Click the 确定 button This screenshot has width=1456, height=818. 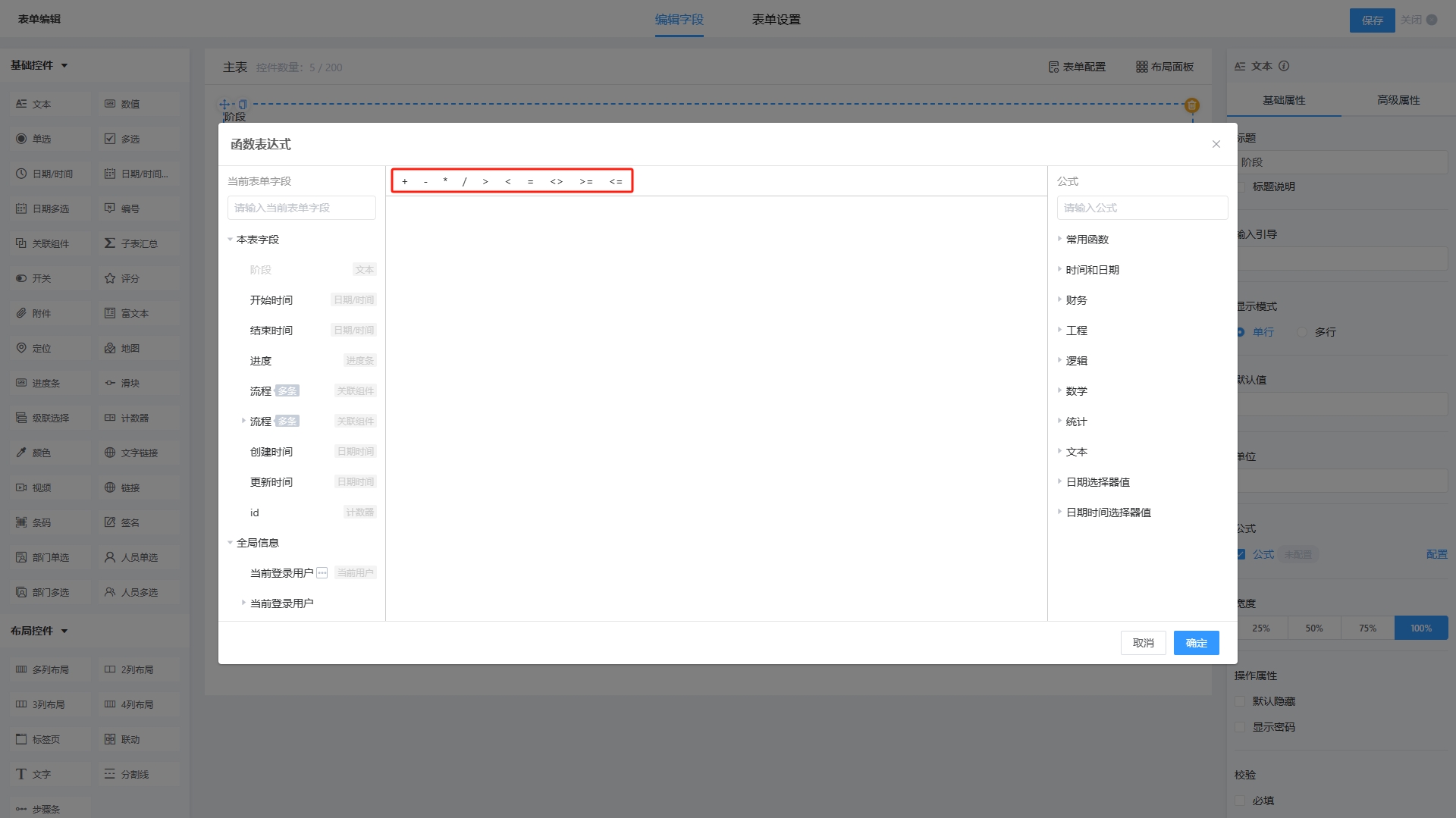click(1197, 643)
